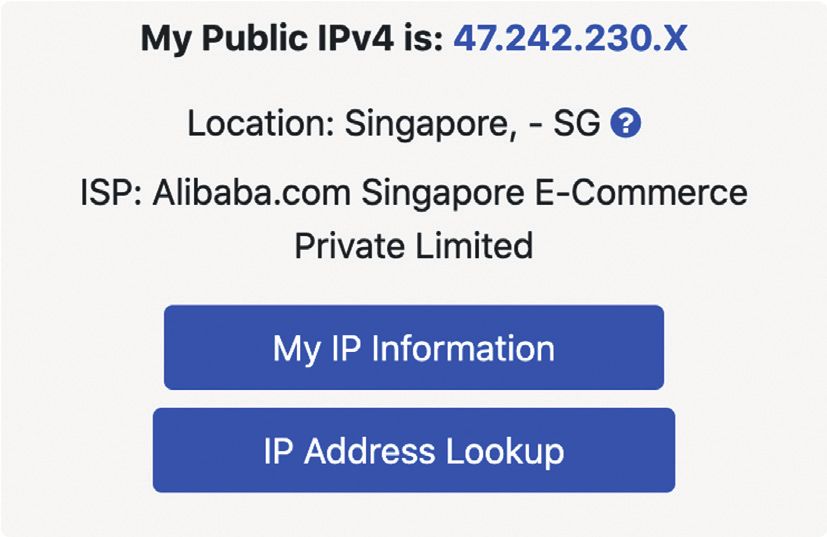Click the Location: Singapore text line

click(394, 123)
